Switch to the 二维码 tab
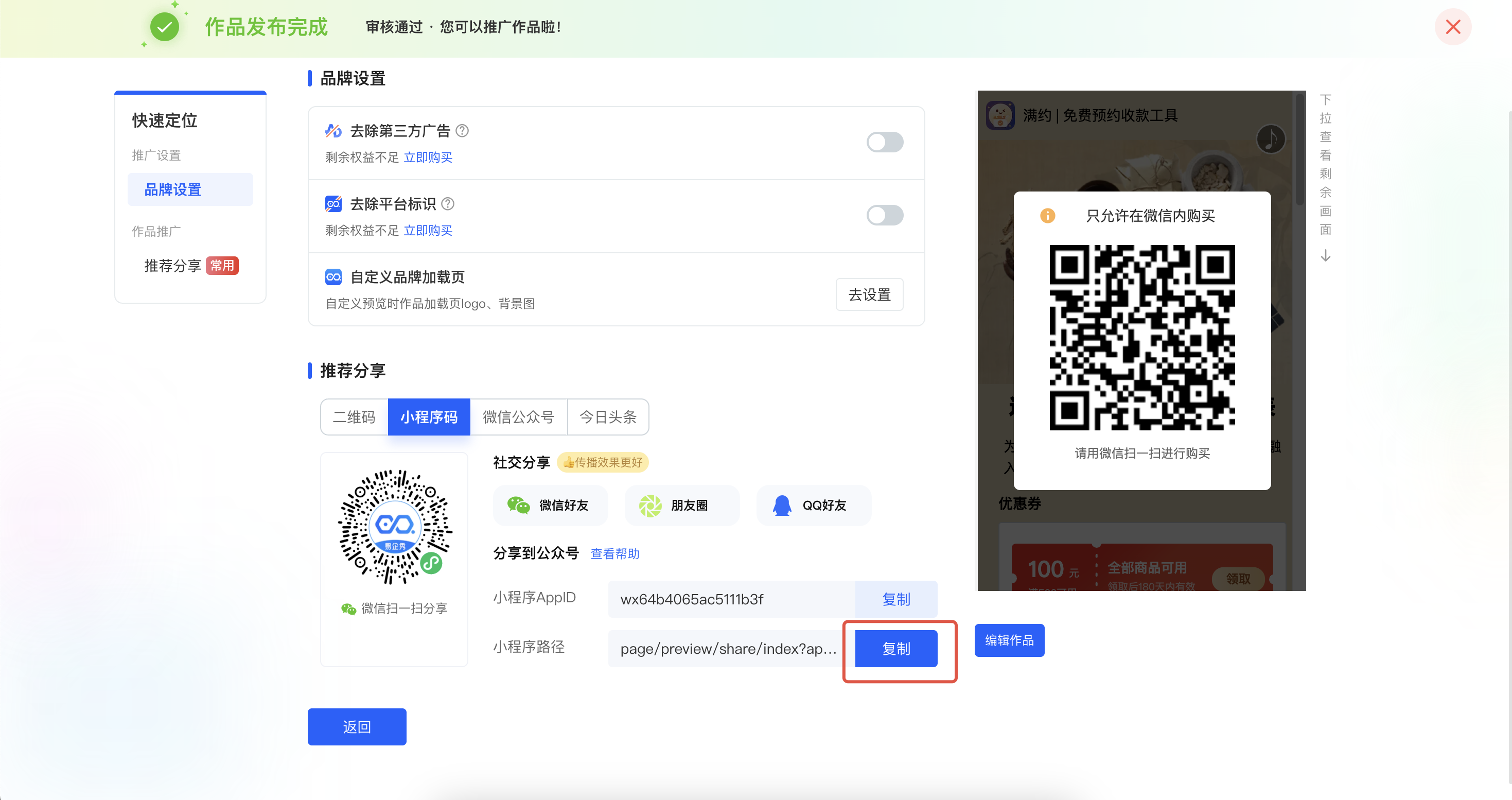Screen dimensions: 1512x800 pyautogui.click(x=354, y=416)
